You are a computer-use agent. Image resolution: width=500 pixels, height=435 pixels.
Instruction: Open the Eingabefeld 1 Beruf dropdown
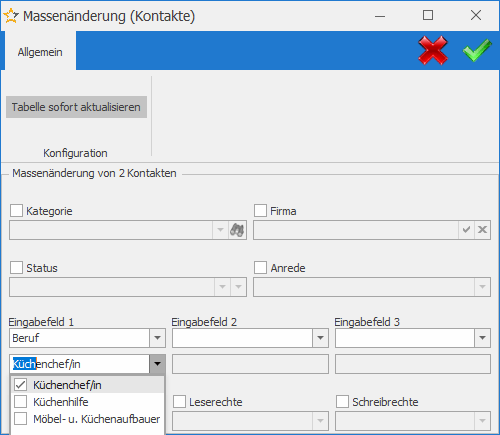157,338
